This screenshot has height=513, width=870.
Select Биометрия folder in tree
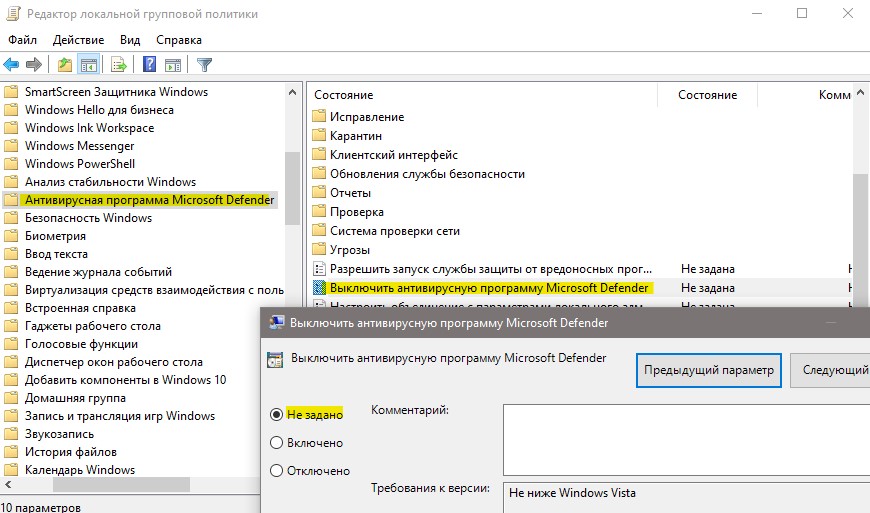pos(55,236)
